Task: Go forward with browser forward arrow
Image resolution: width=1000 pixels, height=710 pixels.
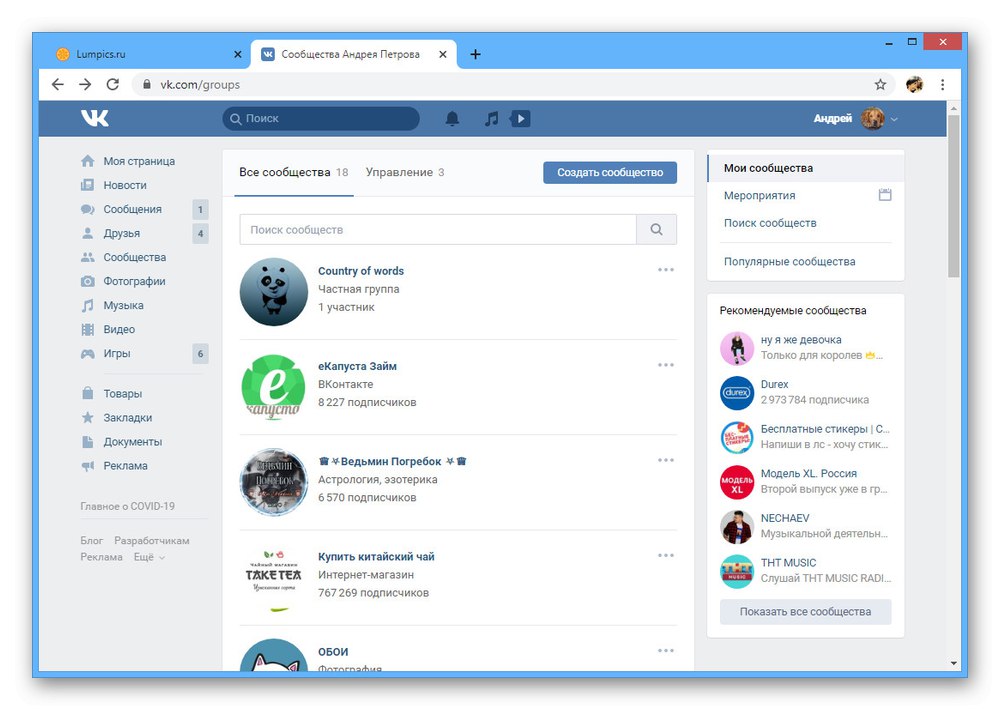Action: point(85,84)
